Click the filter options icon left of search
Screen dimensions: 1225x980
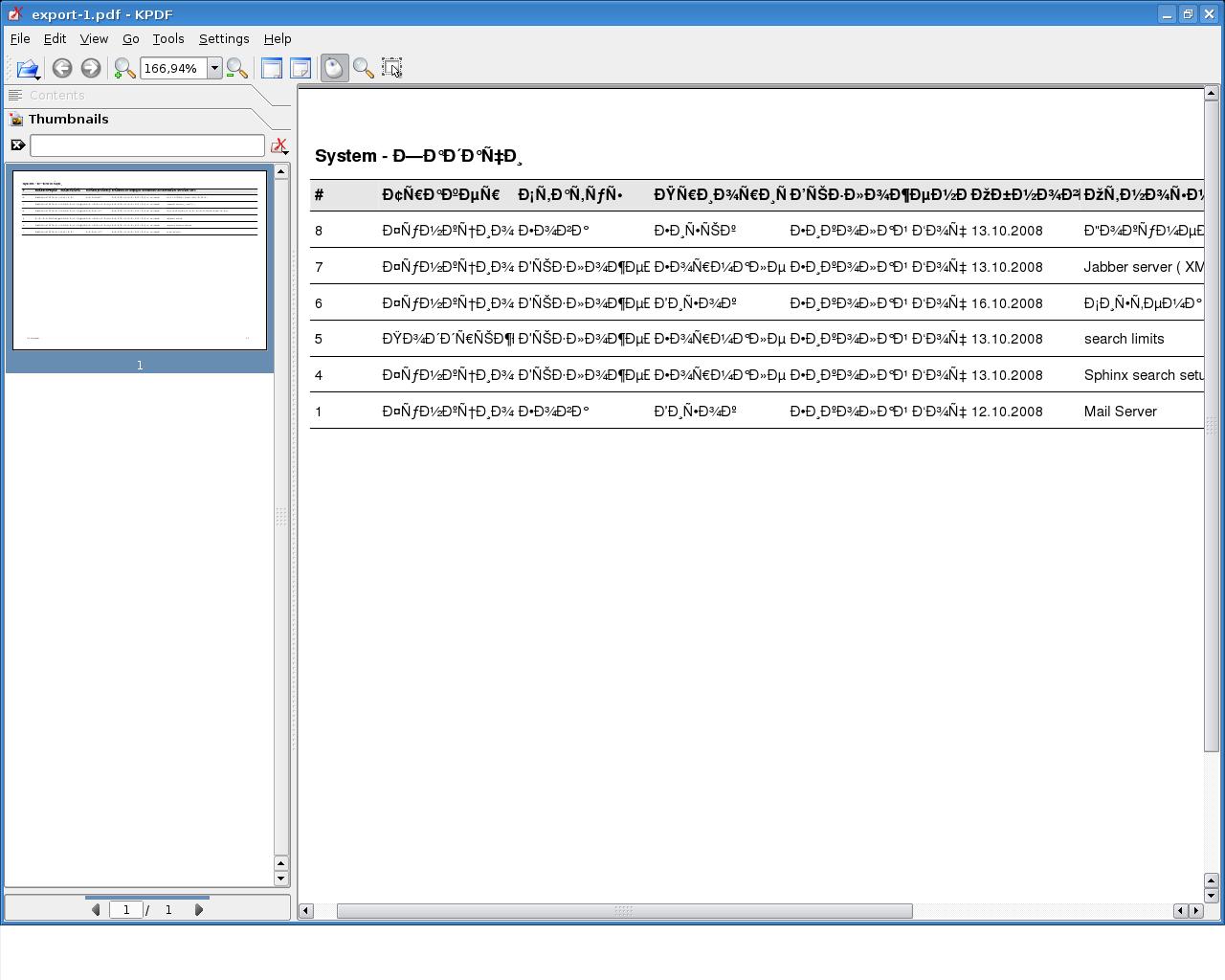[x=17, y=145]
